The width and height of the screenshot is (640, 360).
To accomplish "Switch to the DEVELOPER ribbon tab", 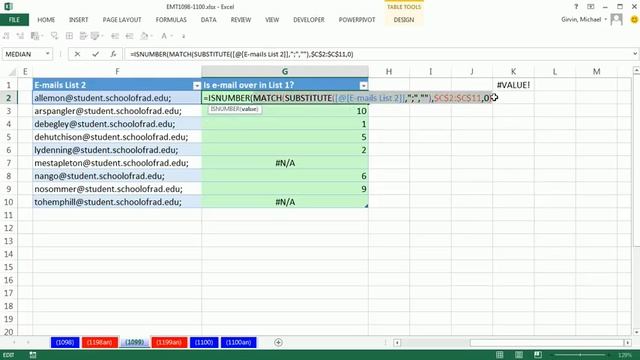I will (x=309, y=20).
